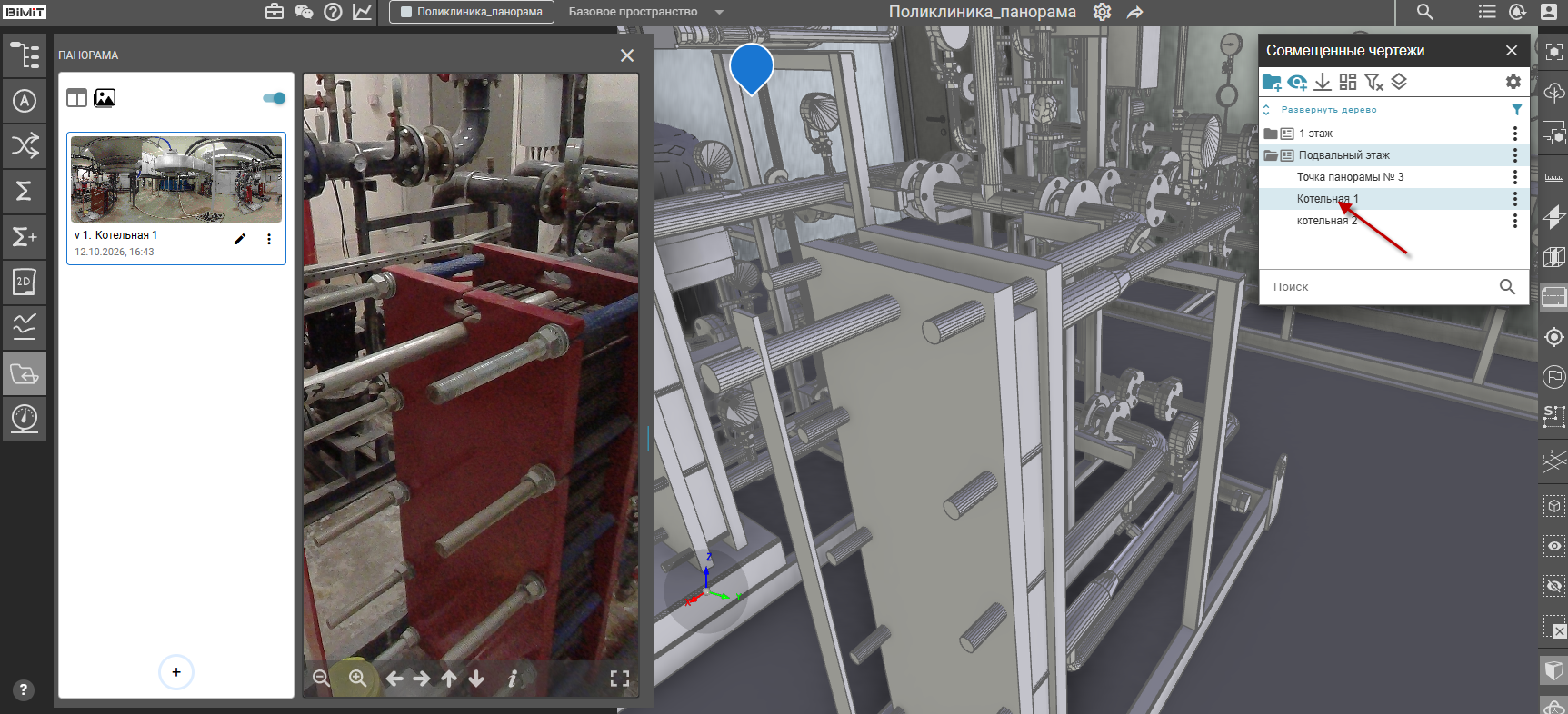The width and height of the screenshot is (1568, 714).
Task: Toggle the eye visibility tool in right toolbar
Action: [x=1554, y=546]
